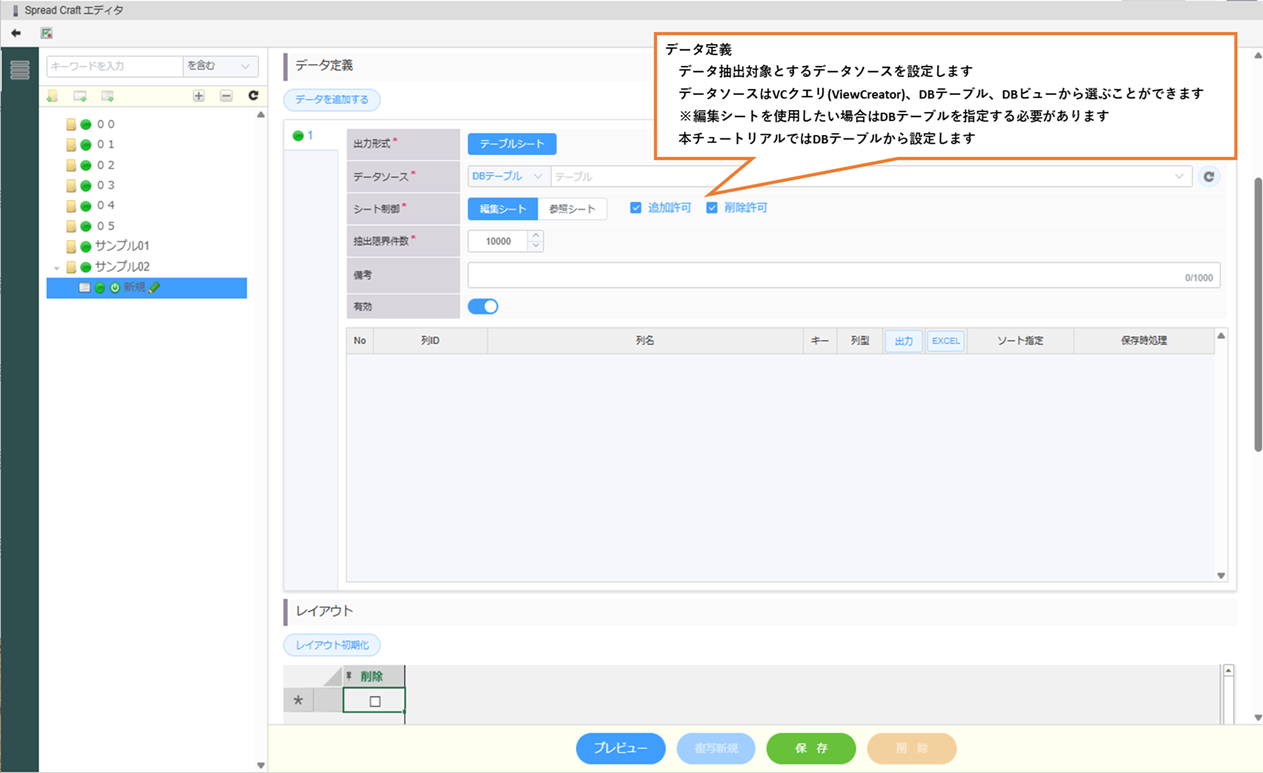Select data tab 1 in データ定義

tap(304, 135)
